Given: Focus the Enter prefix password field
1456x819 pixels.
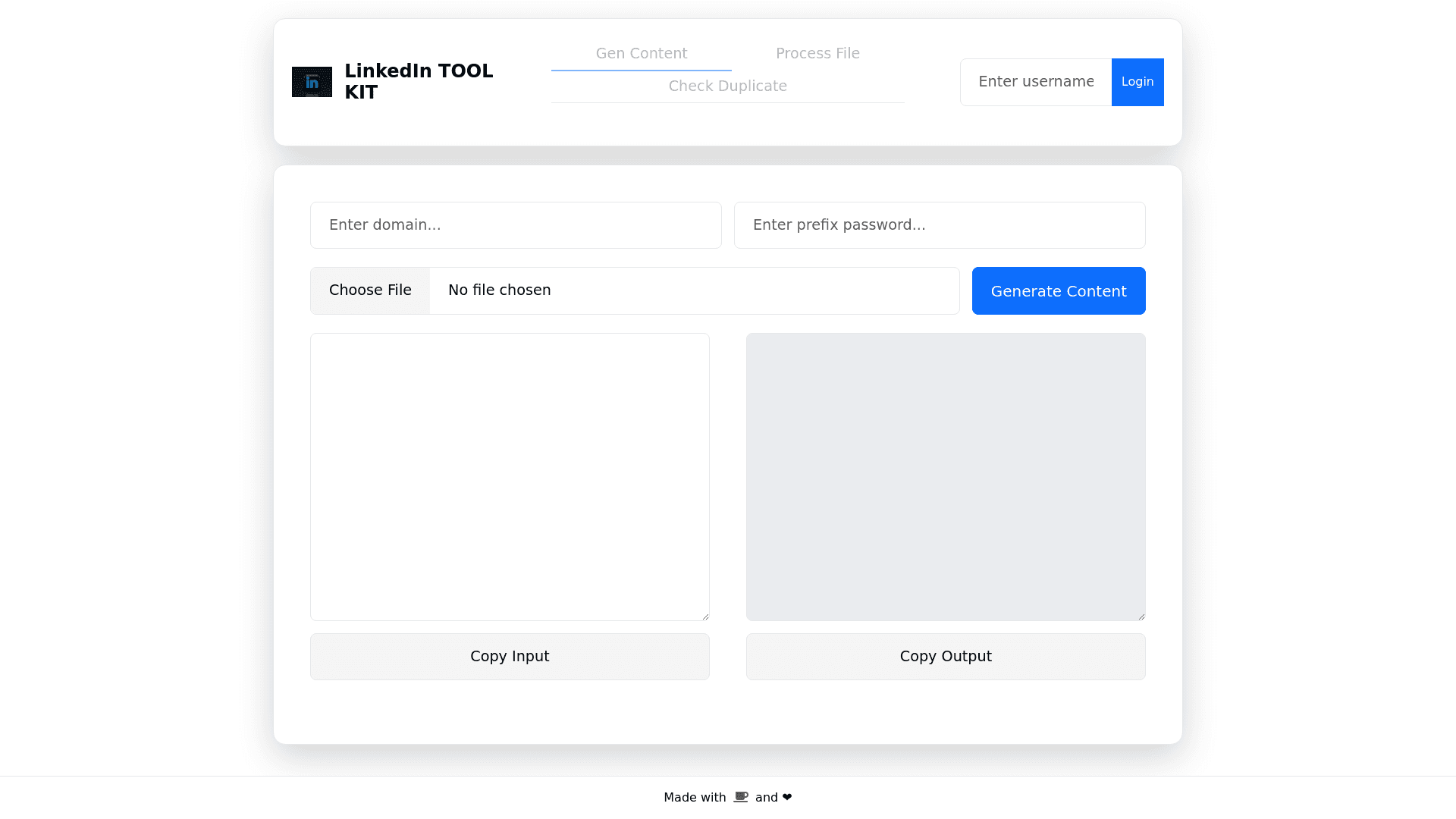Looking at the screenshot, I should [x=939, y=225].
